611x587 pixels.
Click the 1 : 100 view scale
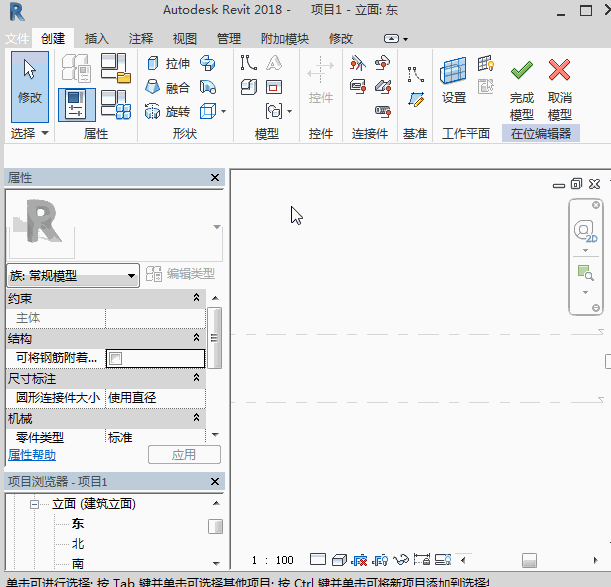272,560
